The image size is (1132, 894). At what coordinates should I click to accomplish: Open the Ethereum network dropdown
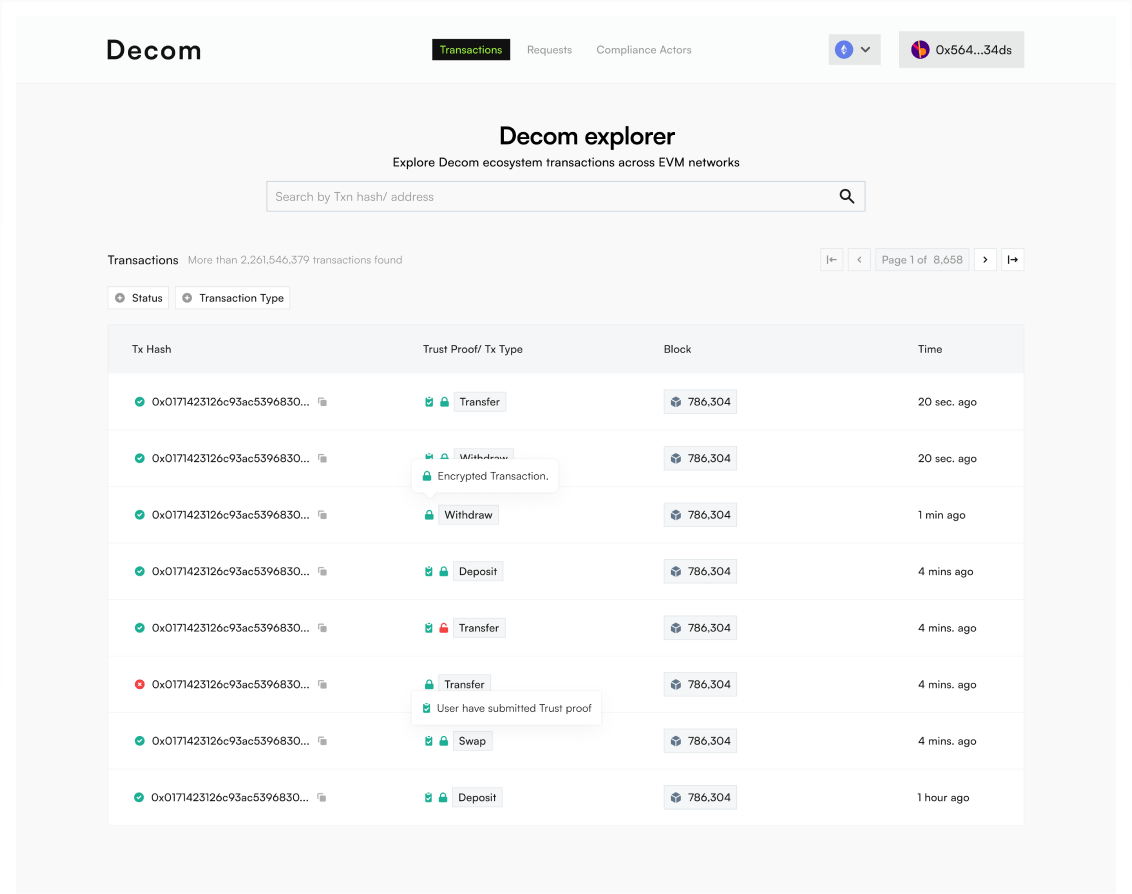[x=854, y=50]
